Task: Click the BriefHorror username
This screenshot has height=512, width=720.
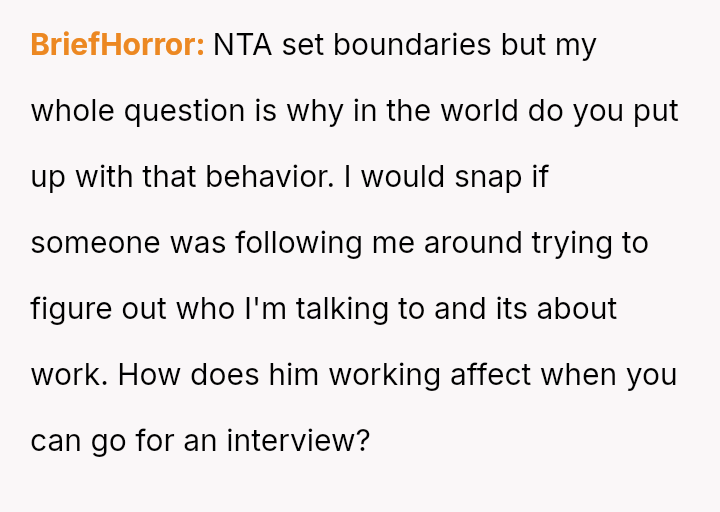Action: click(117, 45)
